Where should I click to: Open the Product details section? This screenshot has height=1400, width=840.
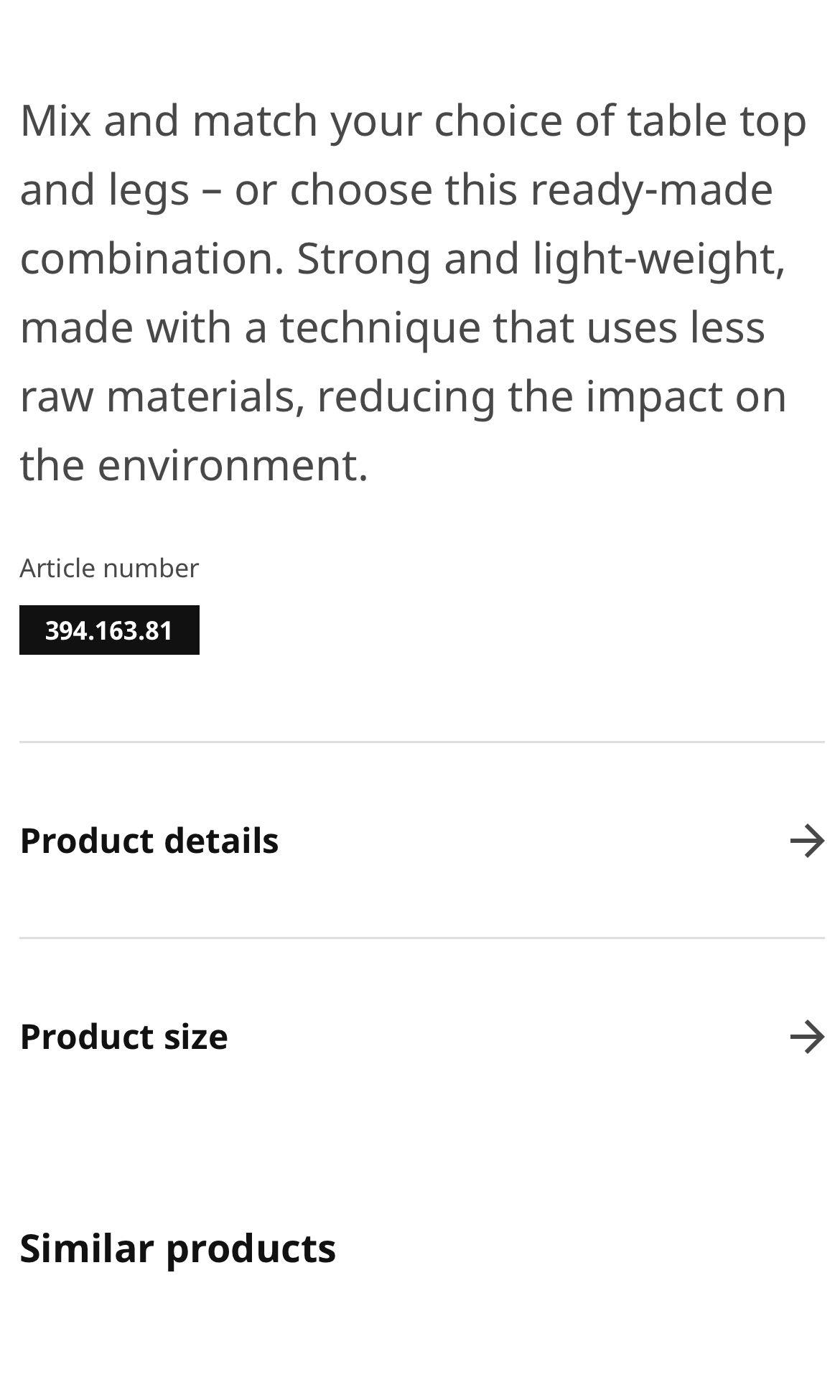pyautogui.click(x=149, y=841)
